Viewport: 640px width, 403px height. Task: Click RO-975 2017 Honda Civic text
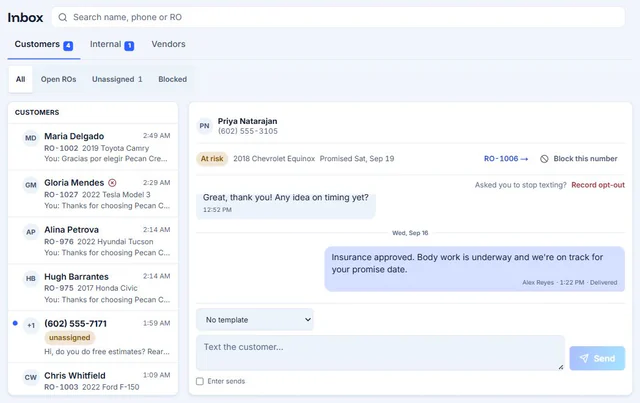click(x=91, y=288)
